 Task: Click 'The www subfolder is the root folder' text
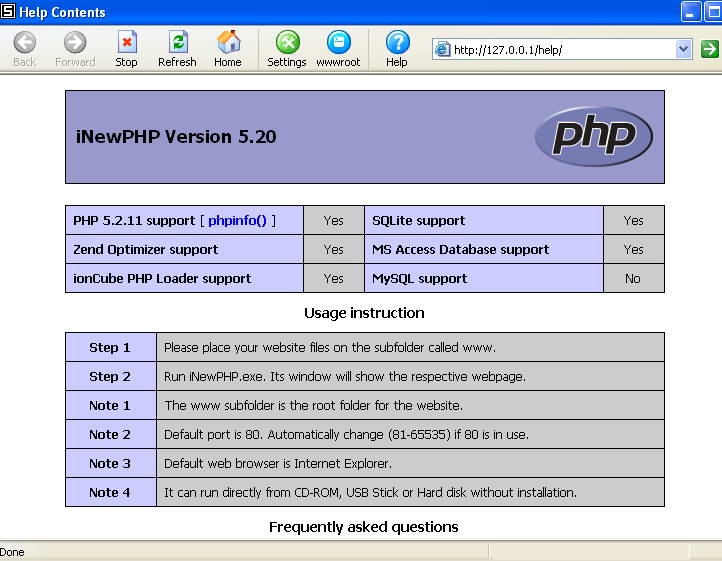(x=314, y=405)
